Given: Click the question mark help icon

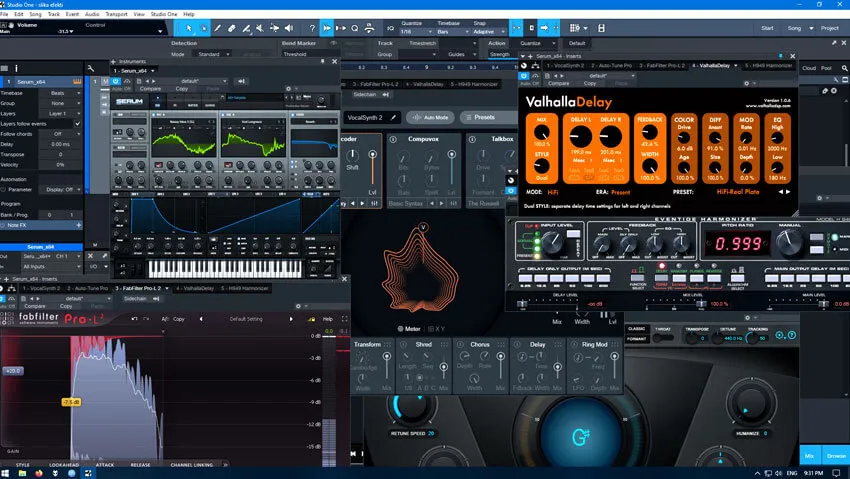Looking at the screenshot, I should [312, 28].
